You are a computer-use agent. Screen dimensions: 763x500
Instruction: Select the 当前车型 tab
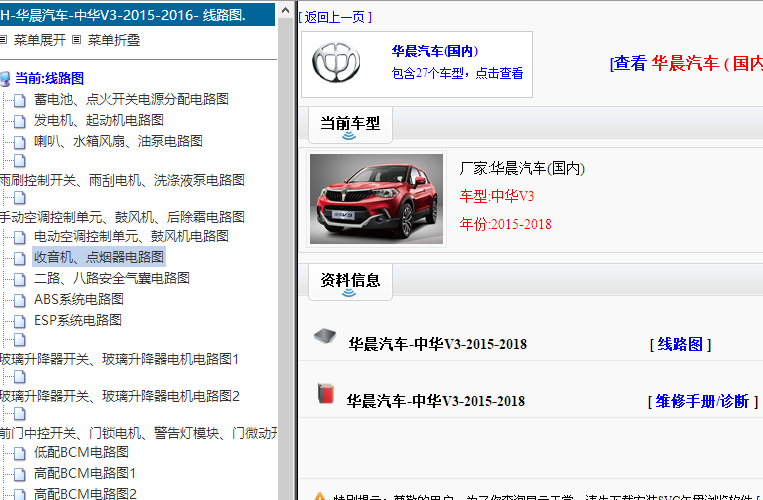(x=350, y=125)
